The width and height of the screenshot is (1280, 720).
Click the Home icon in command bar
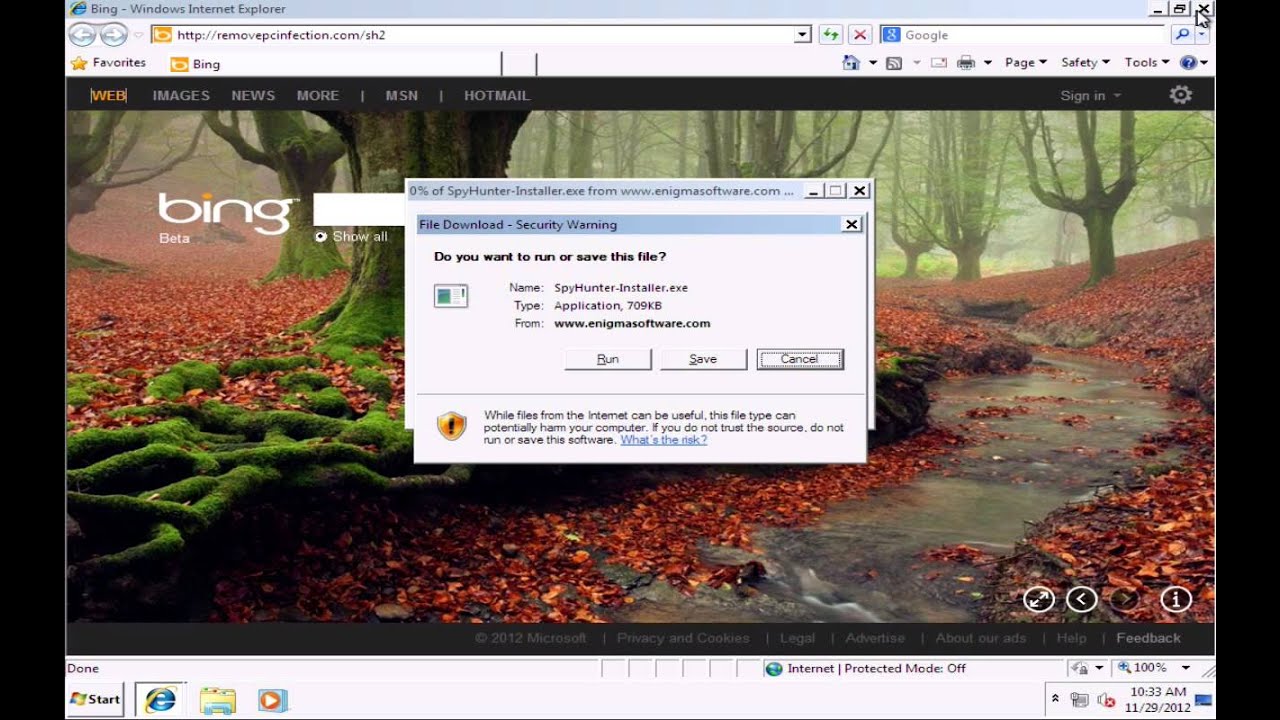[x=851, y=63]
